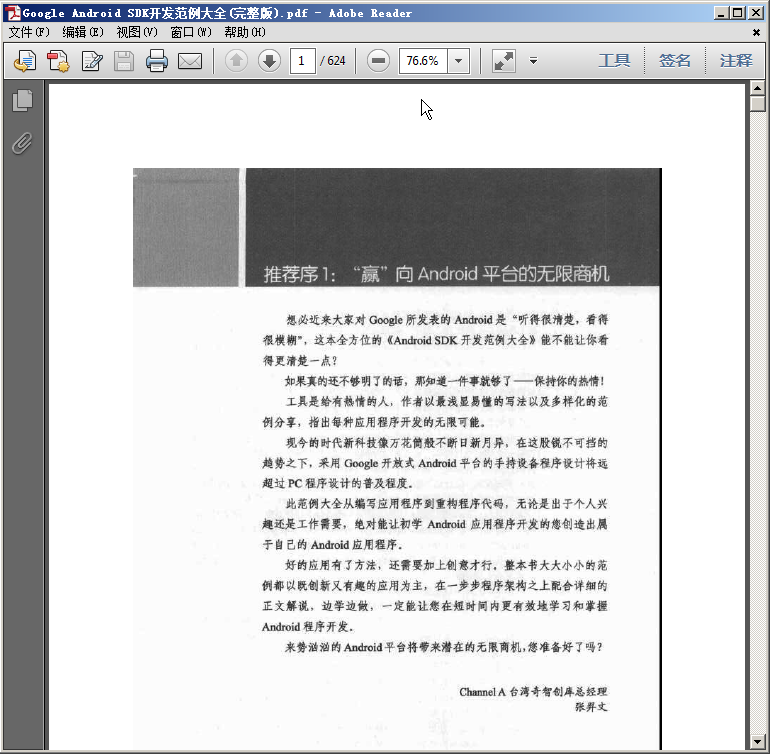Click the signature text 张昇文
The width and height of the screenshot is (770, 754).
591,707
